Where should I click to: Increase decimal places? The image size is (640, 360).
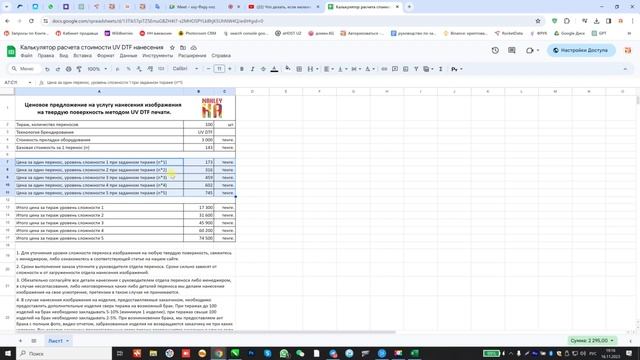(150, 69)
